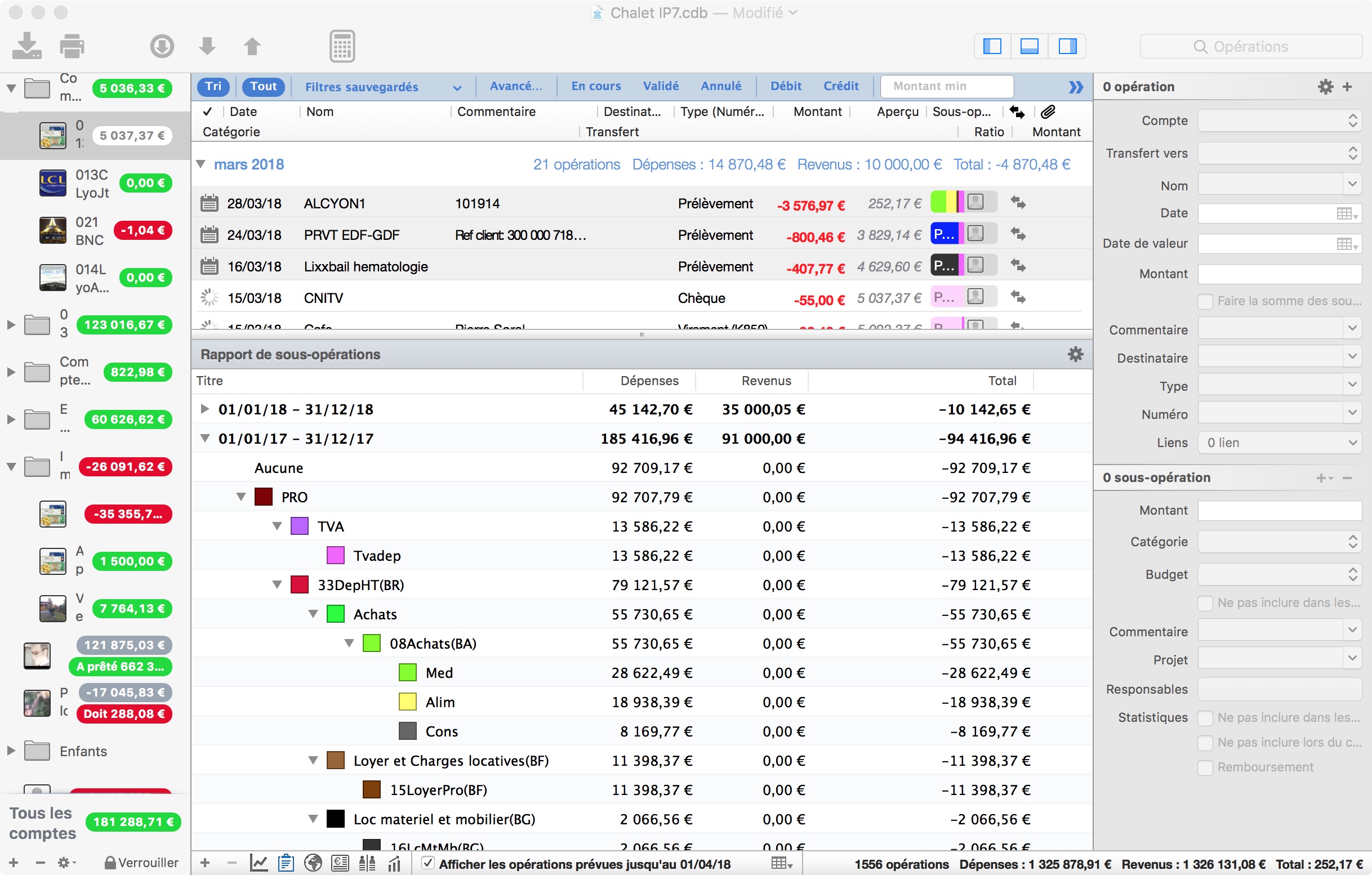Click the table column options icon in the bottom bar
Viewport: 1372px width, 875px height.
[781, 864]
